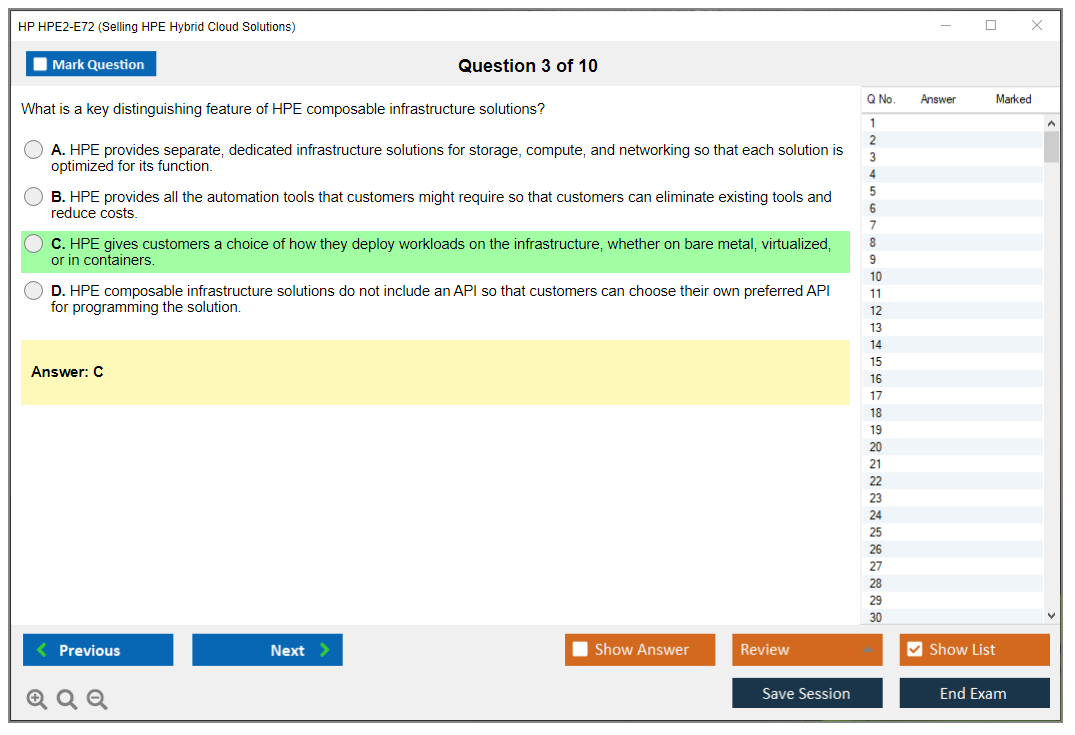Viewport: 1075px width, 735px height.
Task: Tick the Mark Question checkbox
Action: [41, 65]
